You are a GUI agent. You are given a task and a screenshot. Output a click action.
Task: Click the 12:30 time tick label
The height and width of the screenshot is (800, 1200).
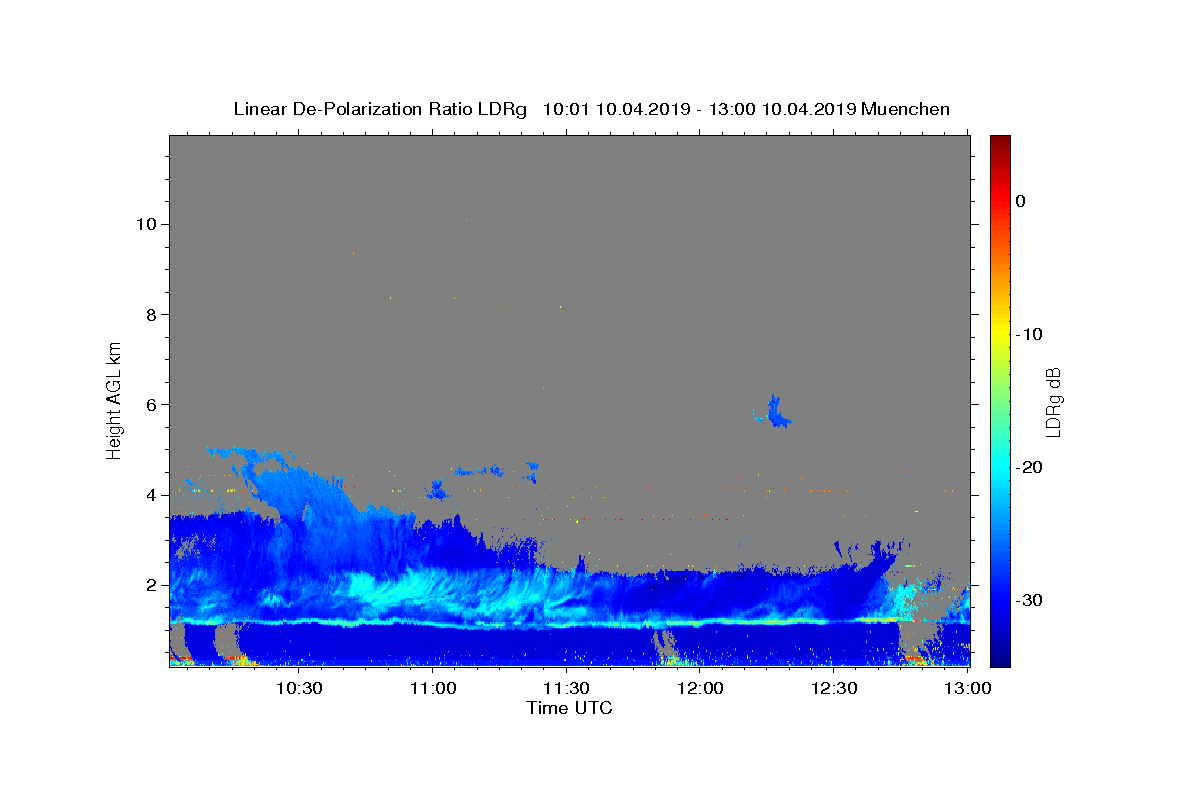[834, 688]
